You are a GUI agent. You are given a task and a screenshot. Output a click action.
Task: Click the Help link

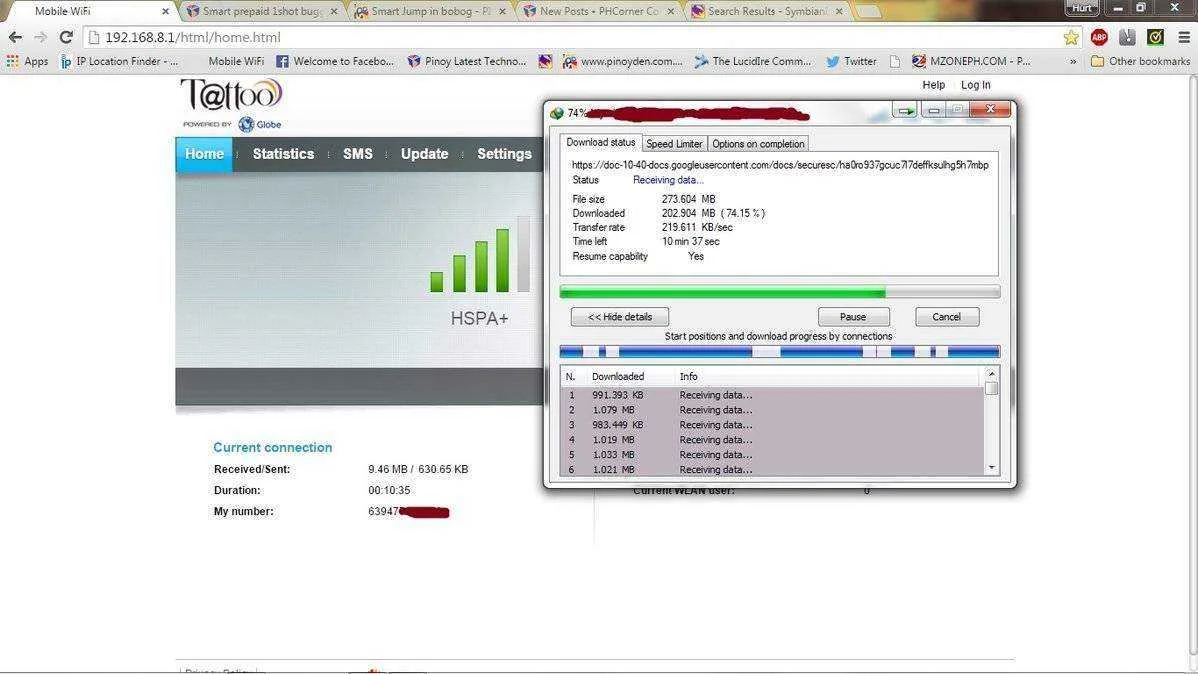tap(934, 85)
